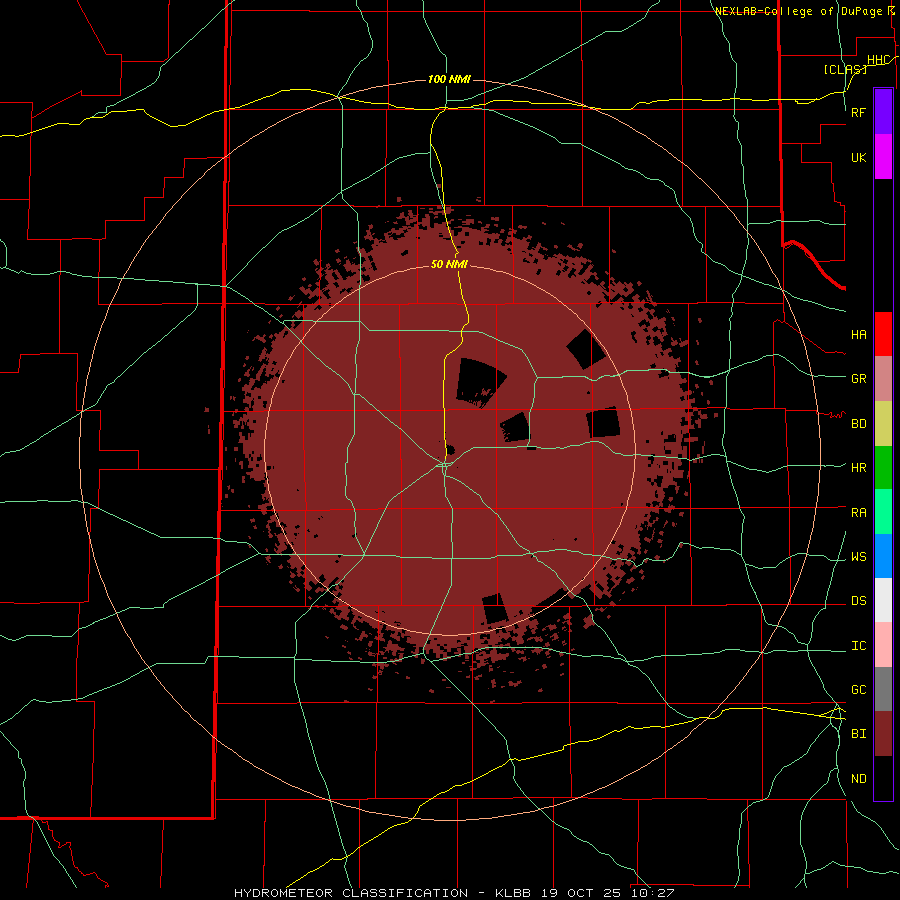This screenshot has height=900, width=900.
Task: Click the HHC product label
Action: pos(878,60)
